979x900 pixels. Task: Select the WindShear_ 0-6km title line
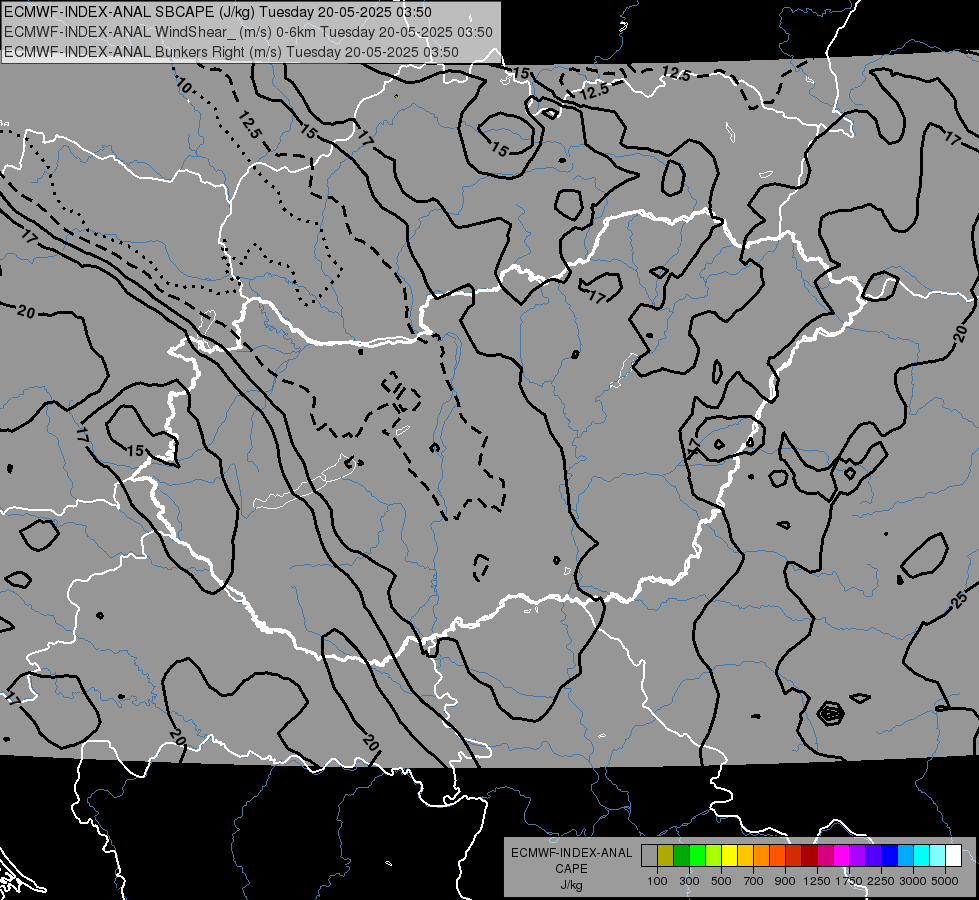[248, 32]
